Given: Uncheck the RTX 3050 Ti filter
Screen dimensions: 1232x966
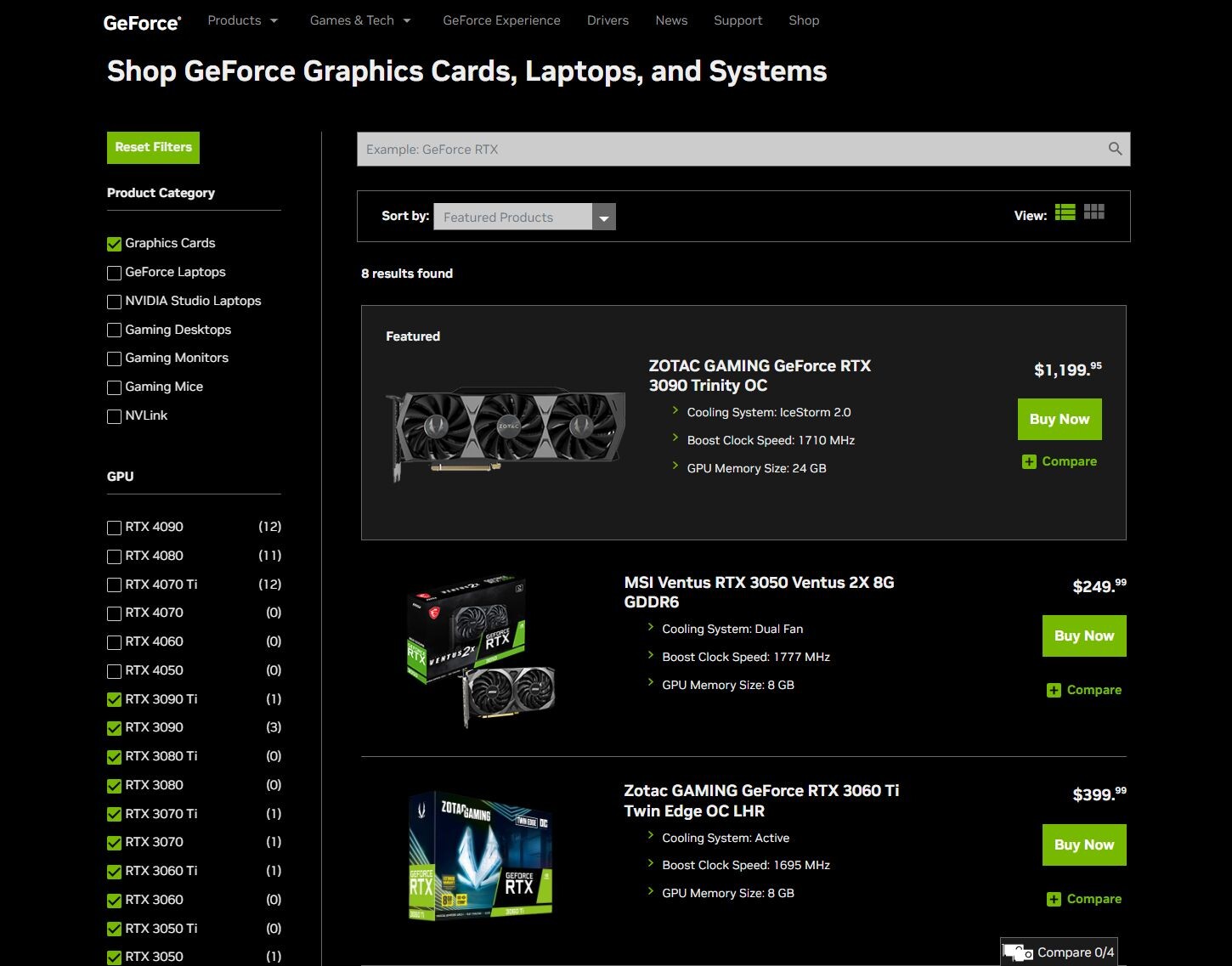Looking at the screenshot, I should (114, 929).
